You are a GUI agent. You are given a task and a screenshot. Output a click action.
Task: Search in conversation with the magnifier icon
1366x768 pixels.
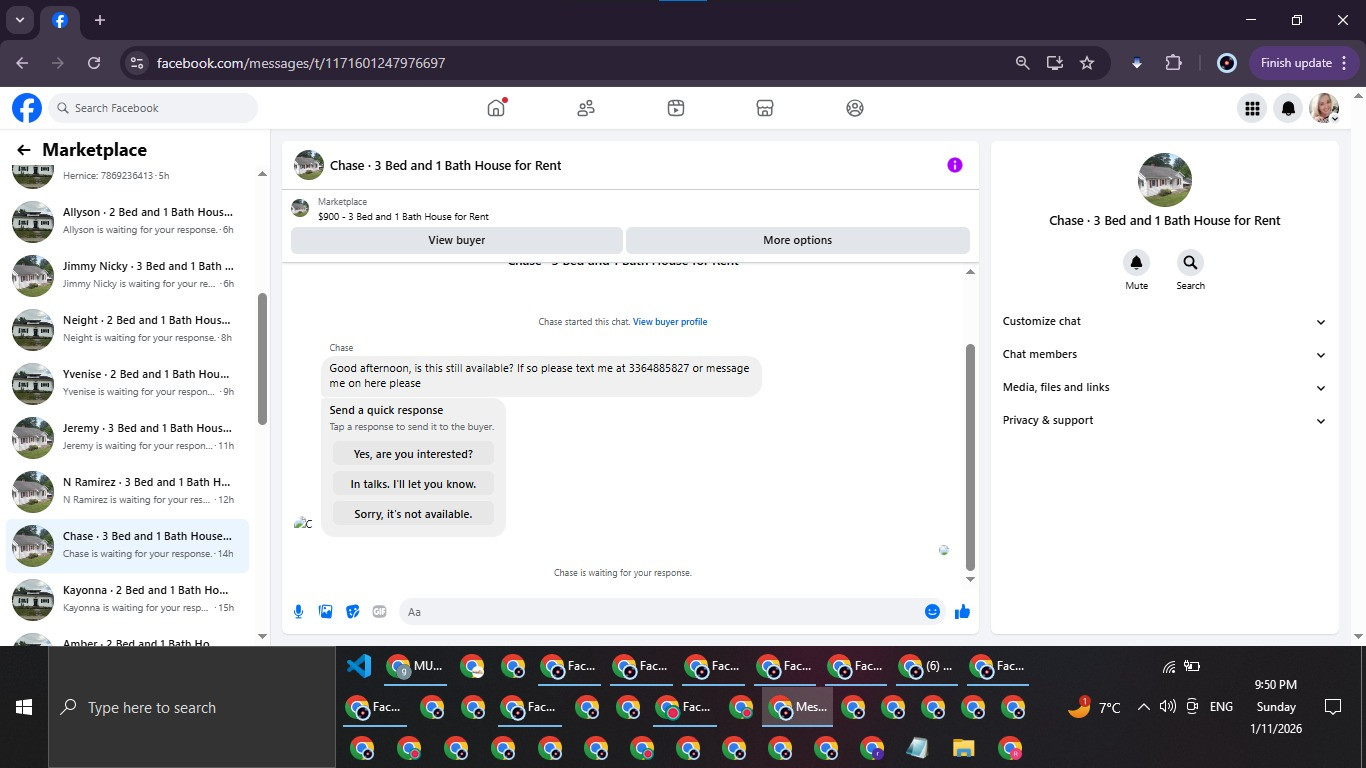[x=1190, y=263]
